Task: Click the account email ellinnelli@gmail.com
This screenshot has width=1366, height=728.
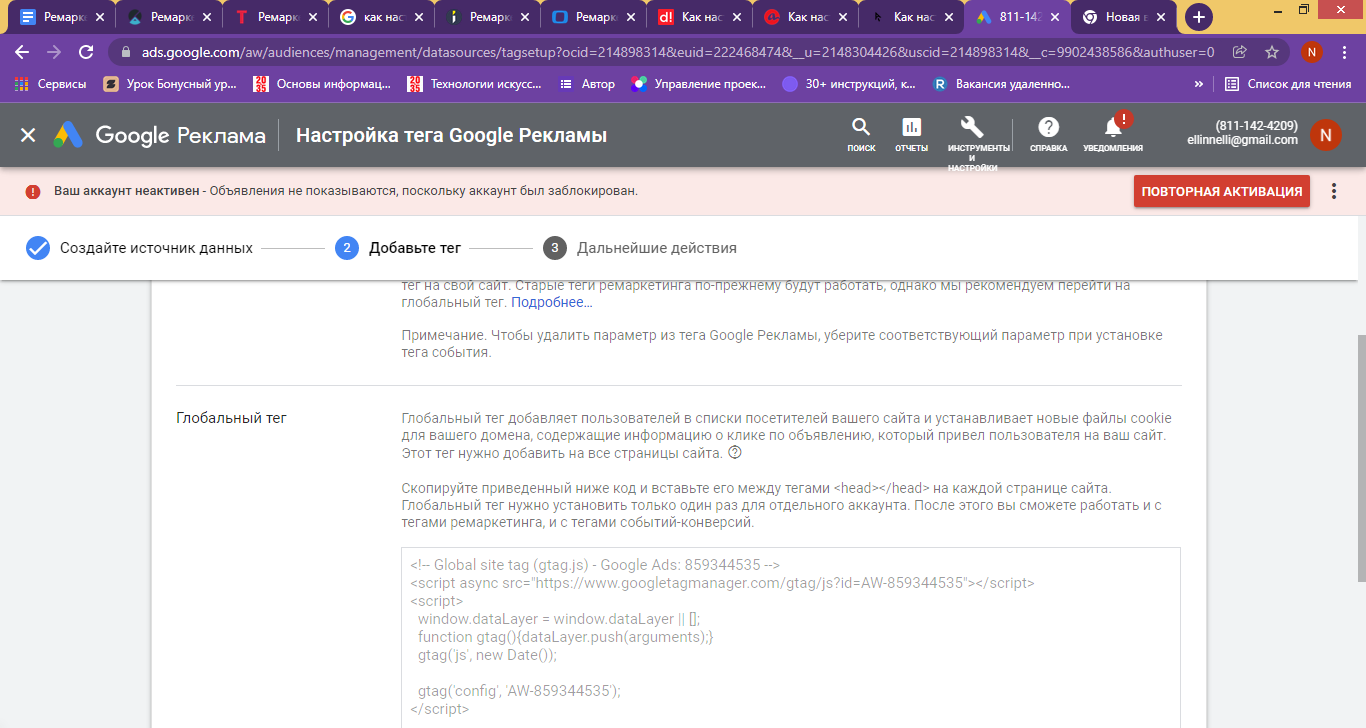Action: pos(1243,140)
